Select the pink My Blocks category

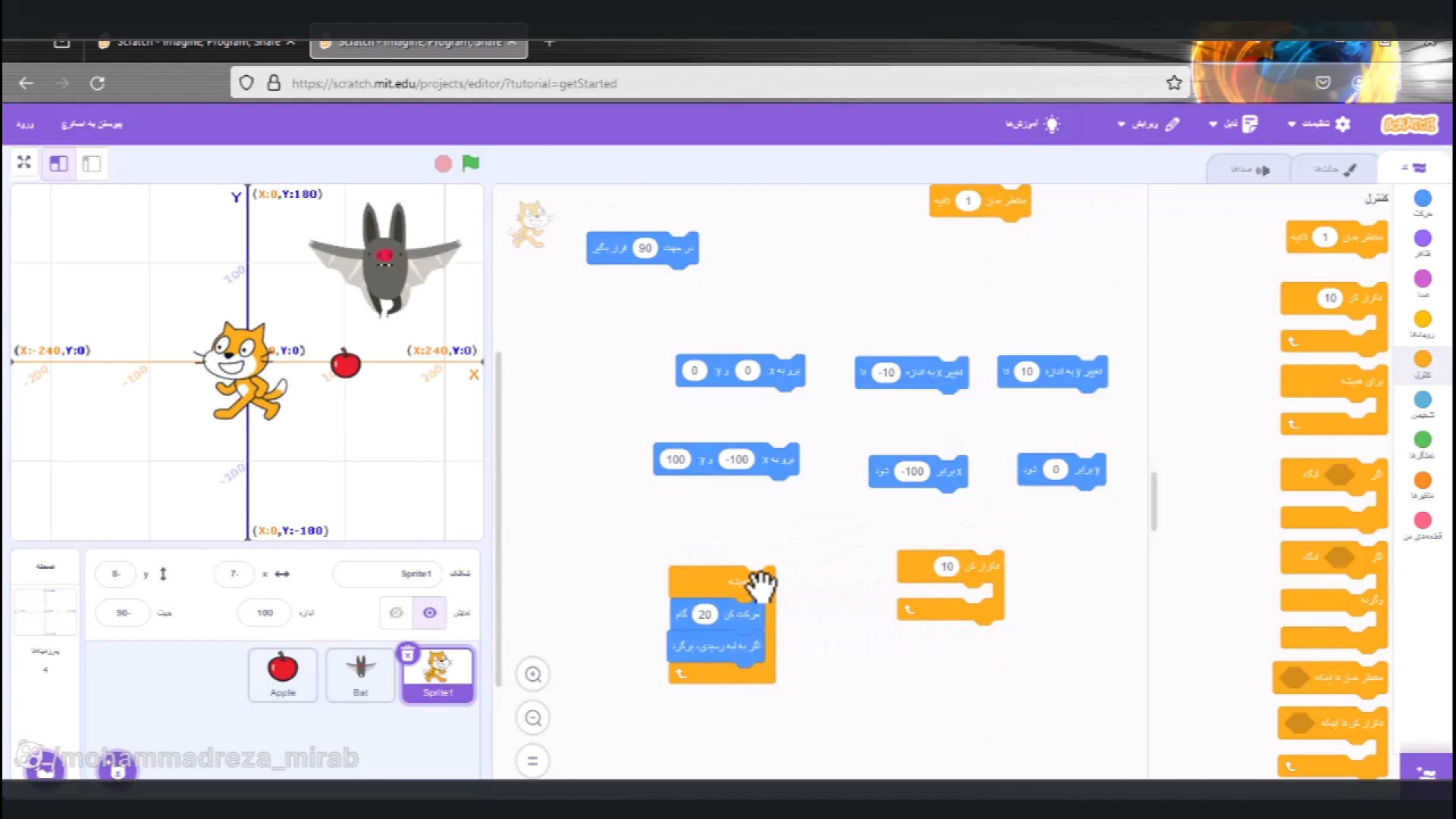(x=1423, y=520)
